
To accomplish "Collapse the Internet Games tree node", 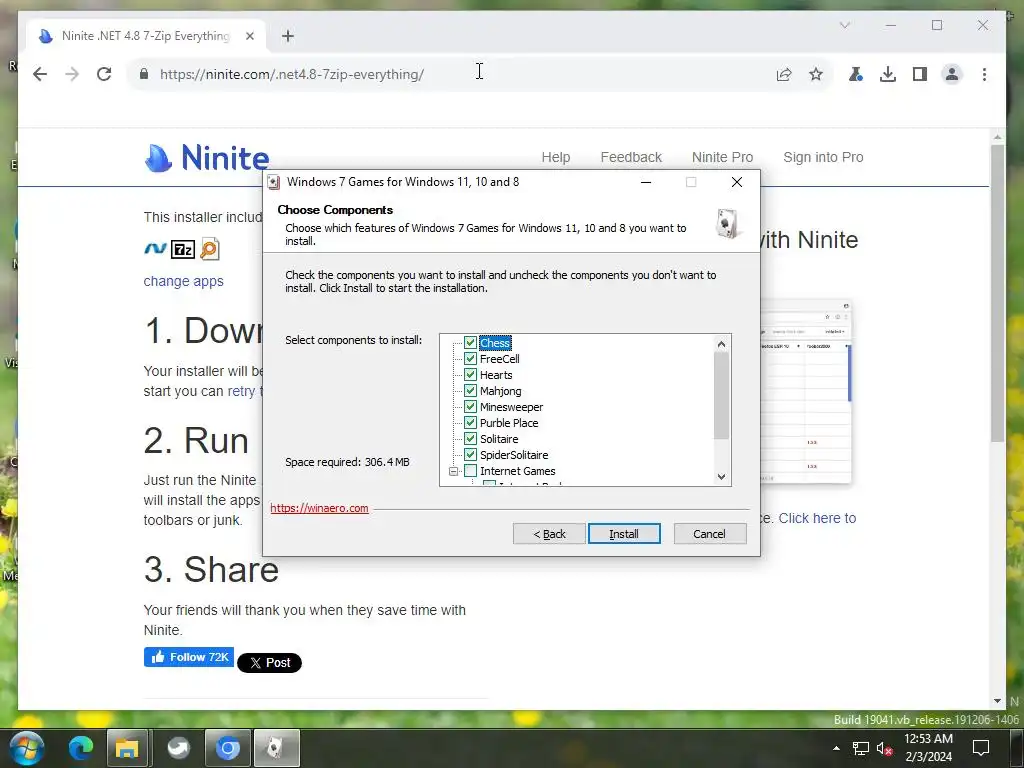I will 454,472.
